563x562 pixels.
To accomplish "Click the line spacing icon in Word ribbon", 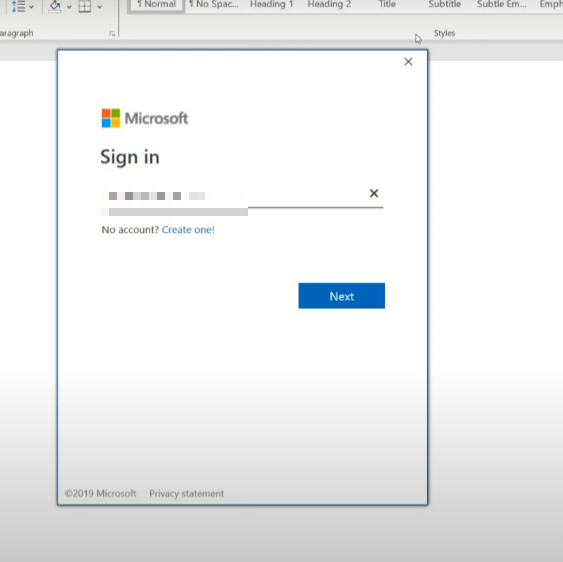I will click(18, 6).
